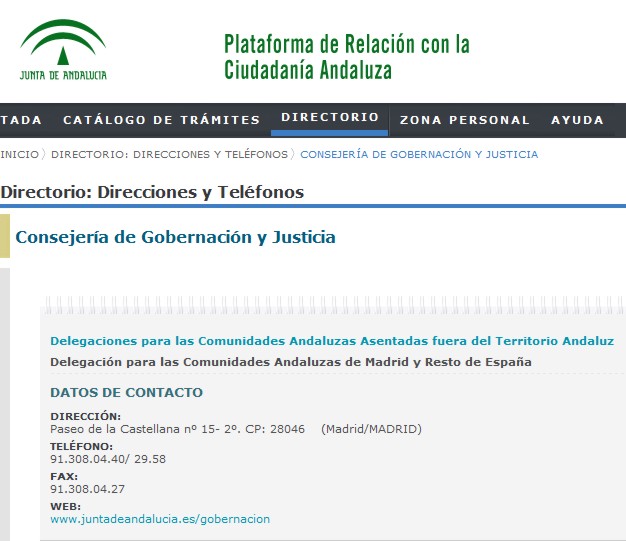Click Delegación de Madrid y Resto de España
This screenshot has width=626, height=541.
coord(290,361)
